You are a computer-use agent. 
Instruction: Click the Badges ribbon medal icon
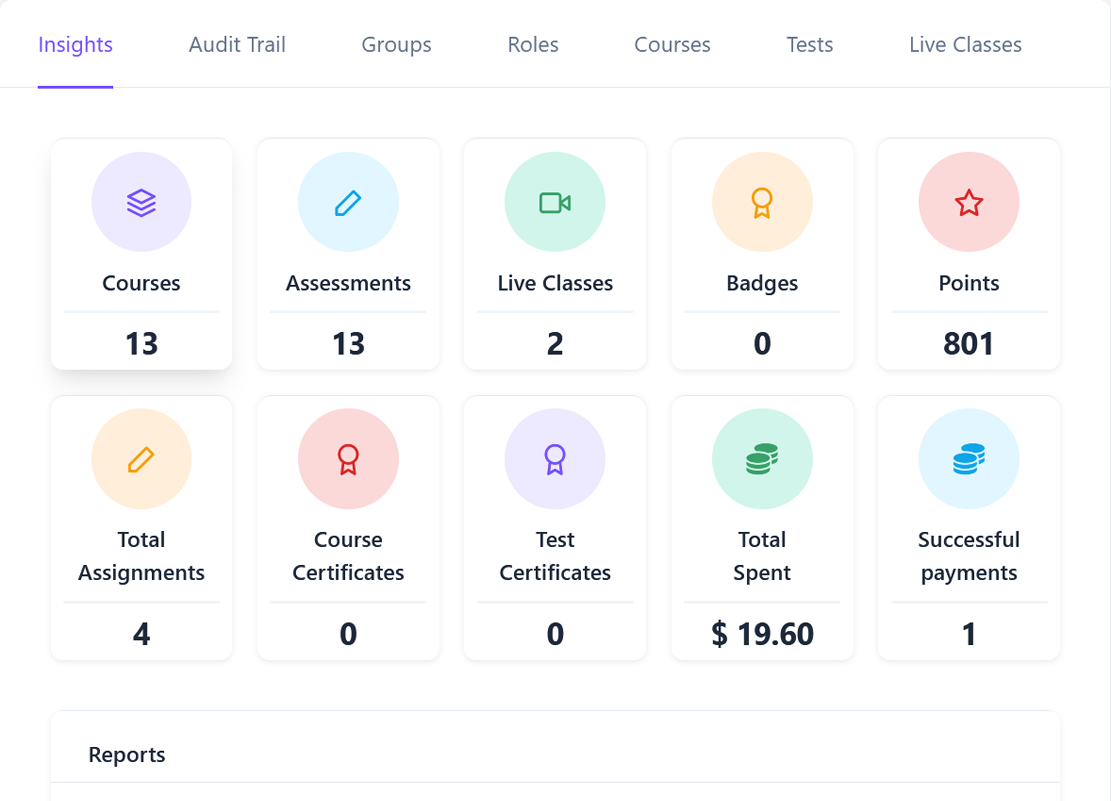coord(762,203)
